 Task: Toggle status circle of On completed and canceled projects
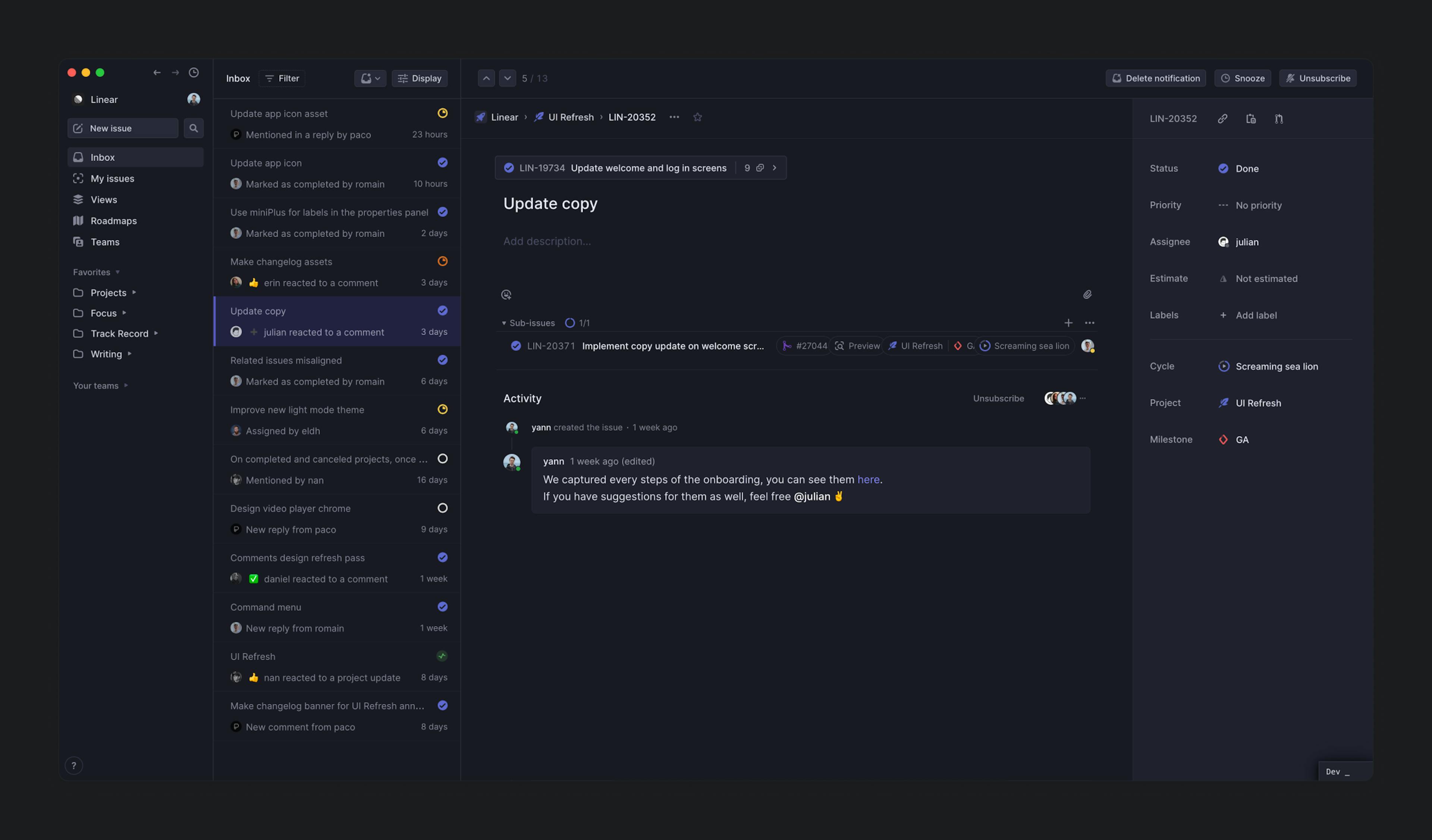[442, 458]
